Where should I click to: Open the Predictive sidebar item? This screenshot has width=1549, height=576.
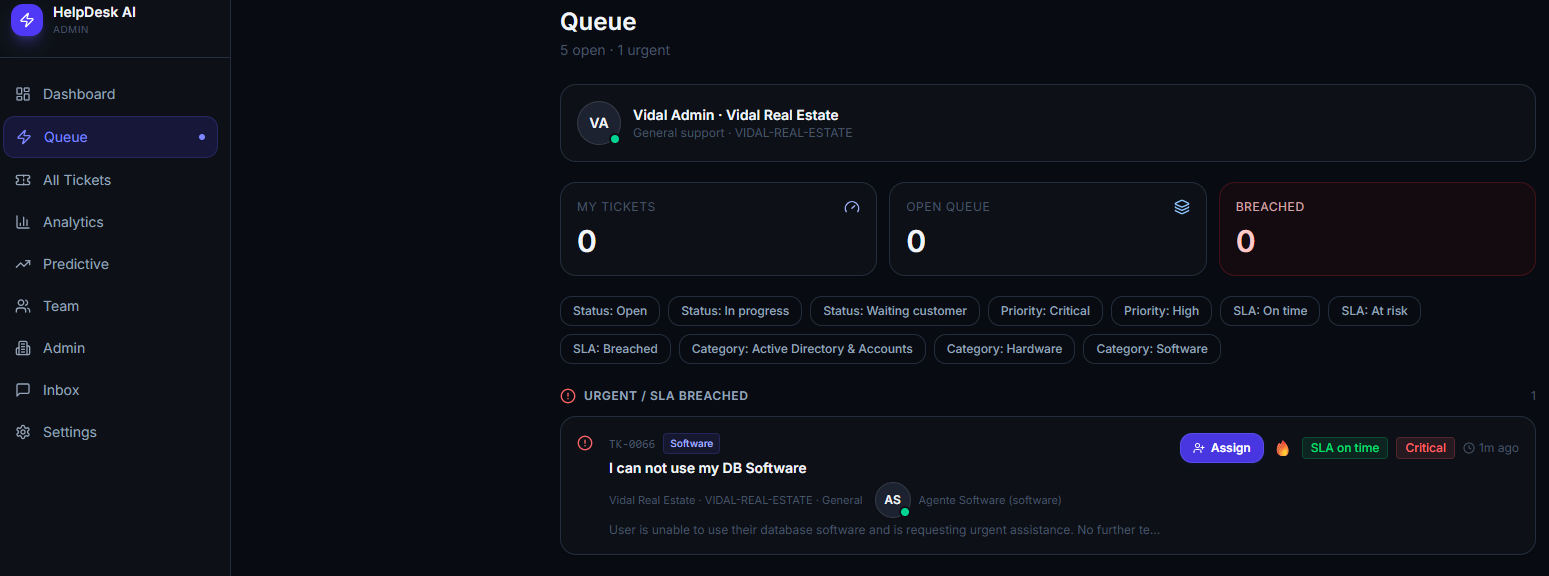(x=110, y=264)
